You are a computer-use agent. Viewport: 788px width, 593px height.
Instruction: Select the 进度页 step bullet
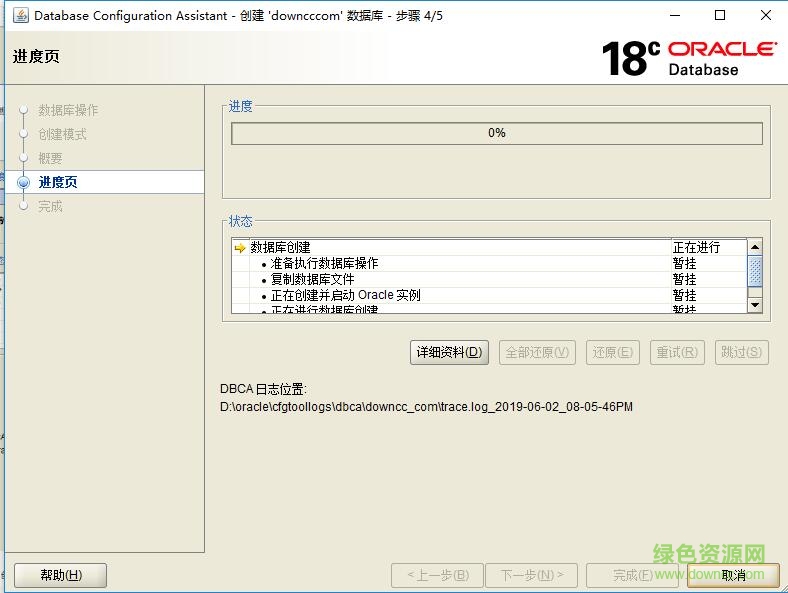click(23, 182)
